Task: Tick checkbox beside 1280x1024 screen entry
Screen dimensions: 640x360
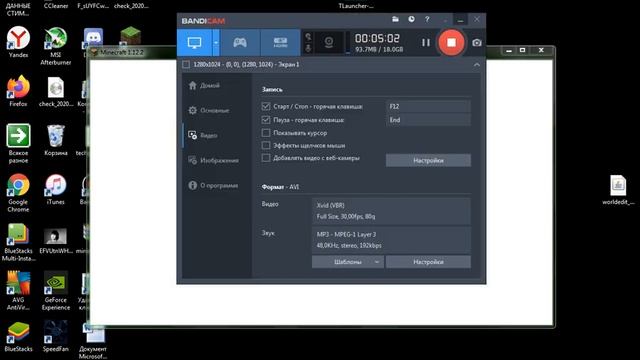Action: tap(186, 64)
